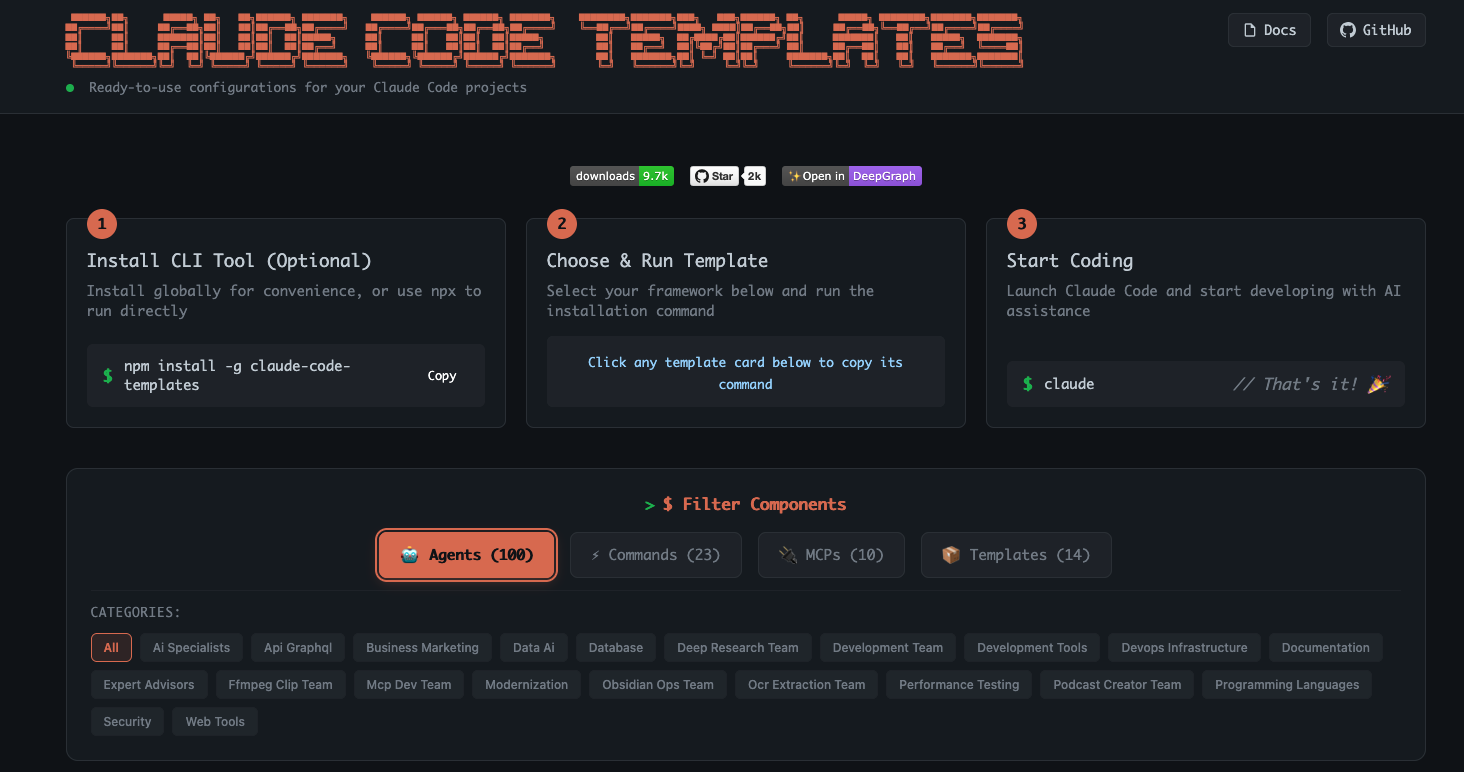Pick the Obsidian Ops Team category
1464x772 pixels.
[x=657, y=685]
